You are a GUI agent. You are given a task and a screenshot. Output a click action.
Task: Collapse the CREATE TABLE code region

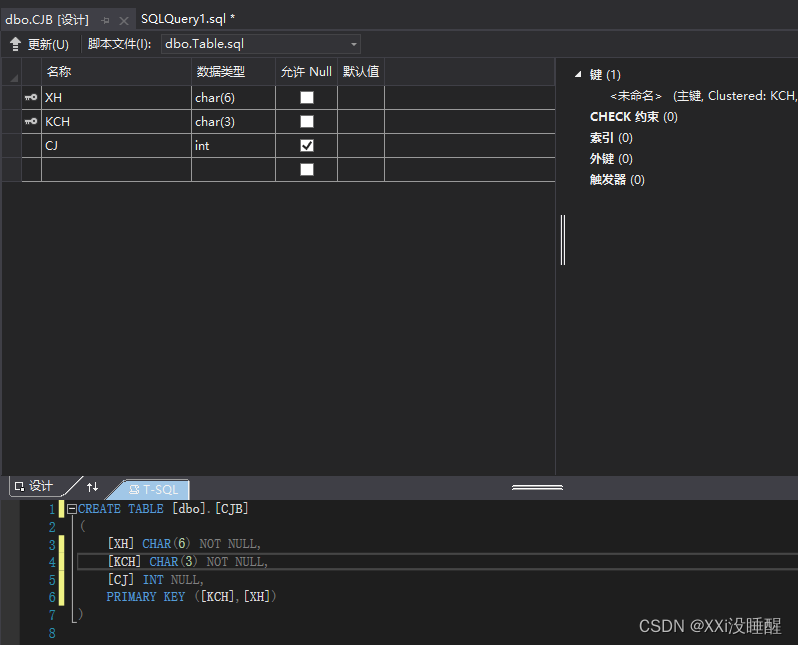72,509
